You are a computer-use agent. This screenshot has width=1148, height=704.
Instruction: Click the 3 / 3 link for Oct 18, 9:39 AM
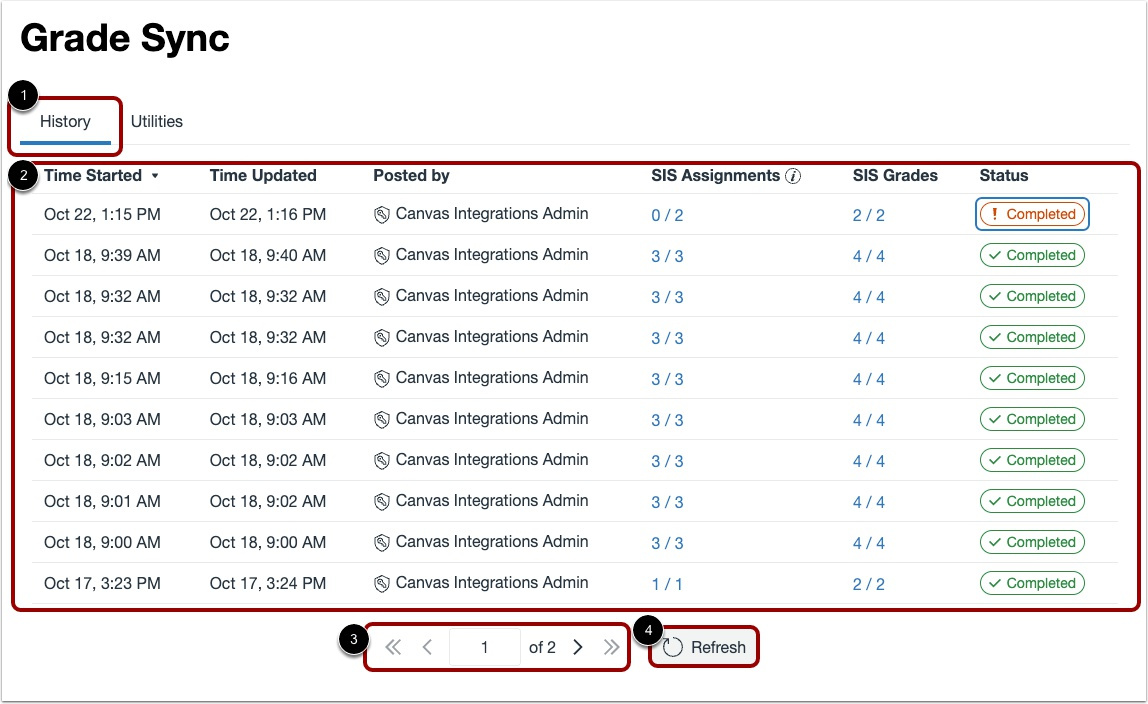667,255
